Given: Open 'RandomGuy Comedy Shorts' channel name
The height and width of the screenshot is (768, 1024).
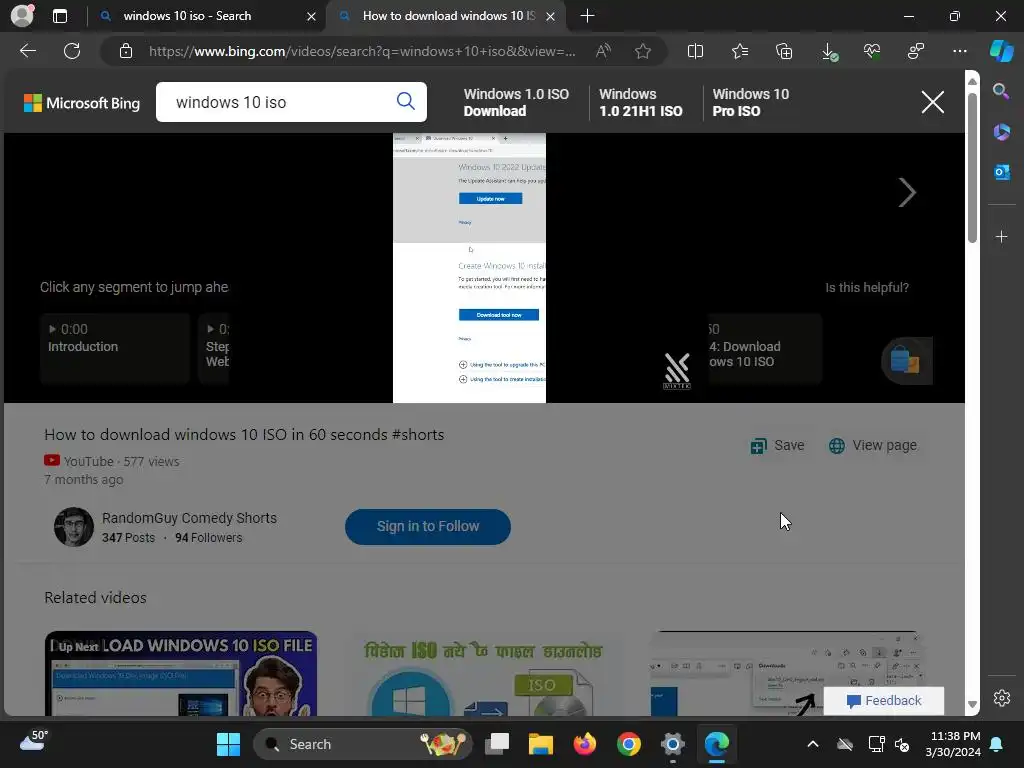Looking at the screenshot, I should [189, 518].
